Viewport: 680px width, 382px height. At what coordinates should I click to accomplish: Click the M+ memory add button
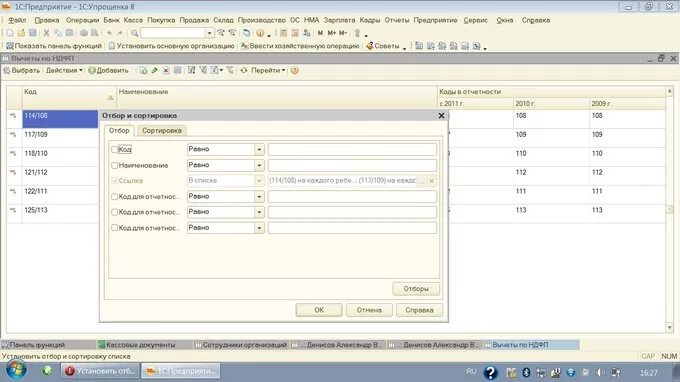coord(332,33)
